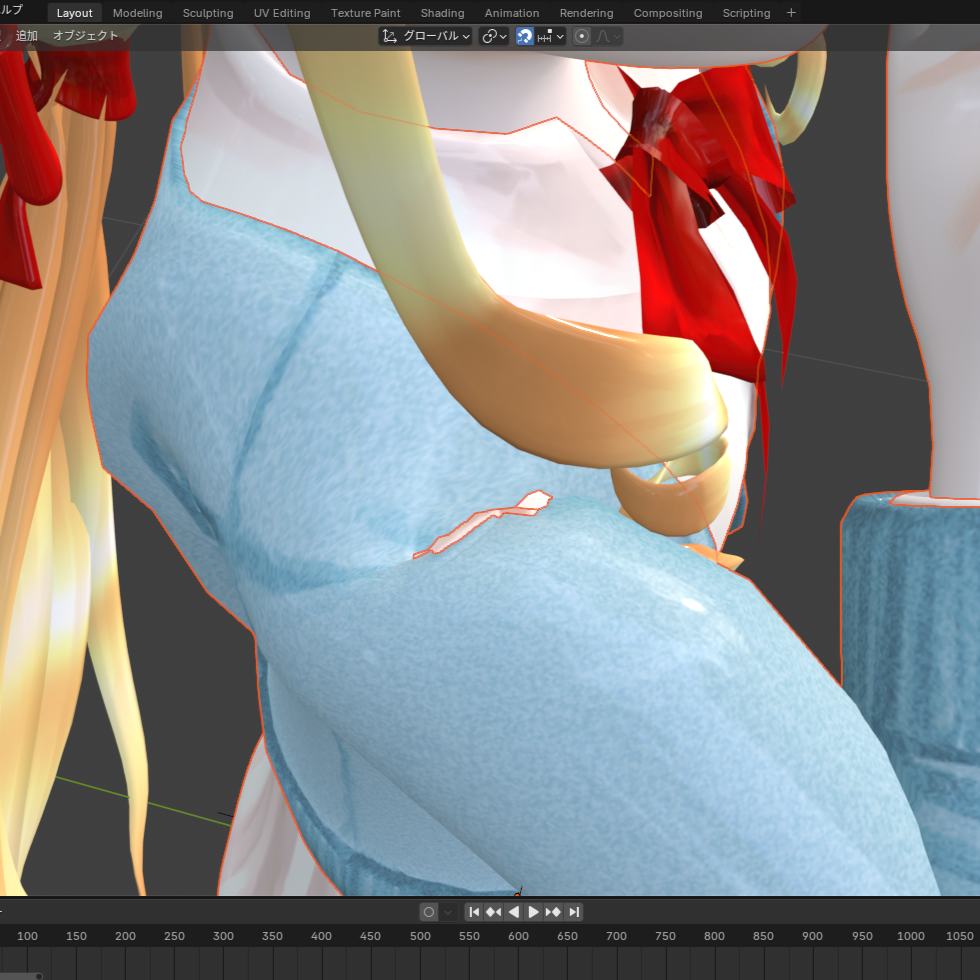Jump to the timeline start frame

pyautogui.click(x=474, y=912)
